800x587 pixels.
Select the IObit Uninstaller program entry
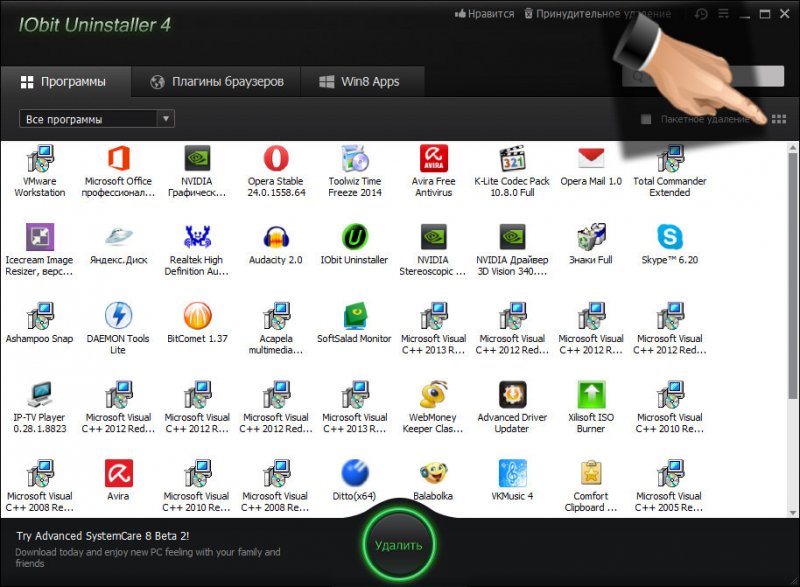pos(355,245)
